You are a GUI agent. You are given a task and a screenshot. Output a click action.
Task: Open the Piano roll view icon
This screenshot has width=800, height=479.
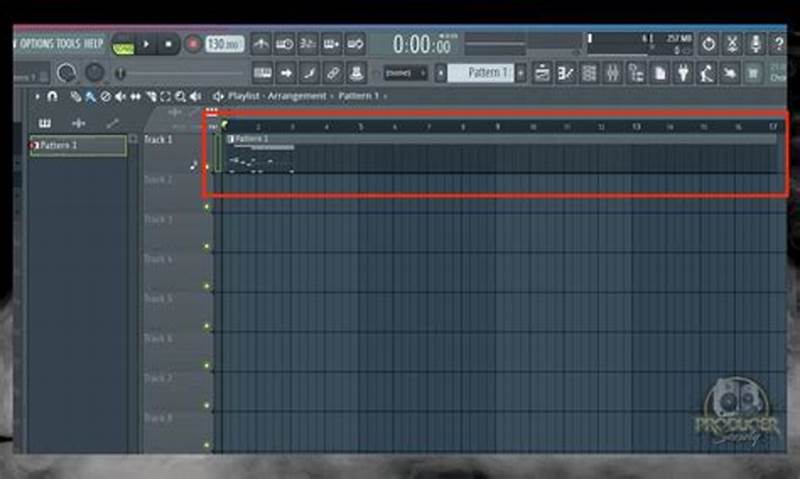(565, 73)
